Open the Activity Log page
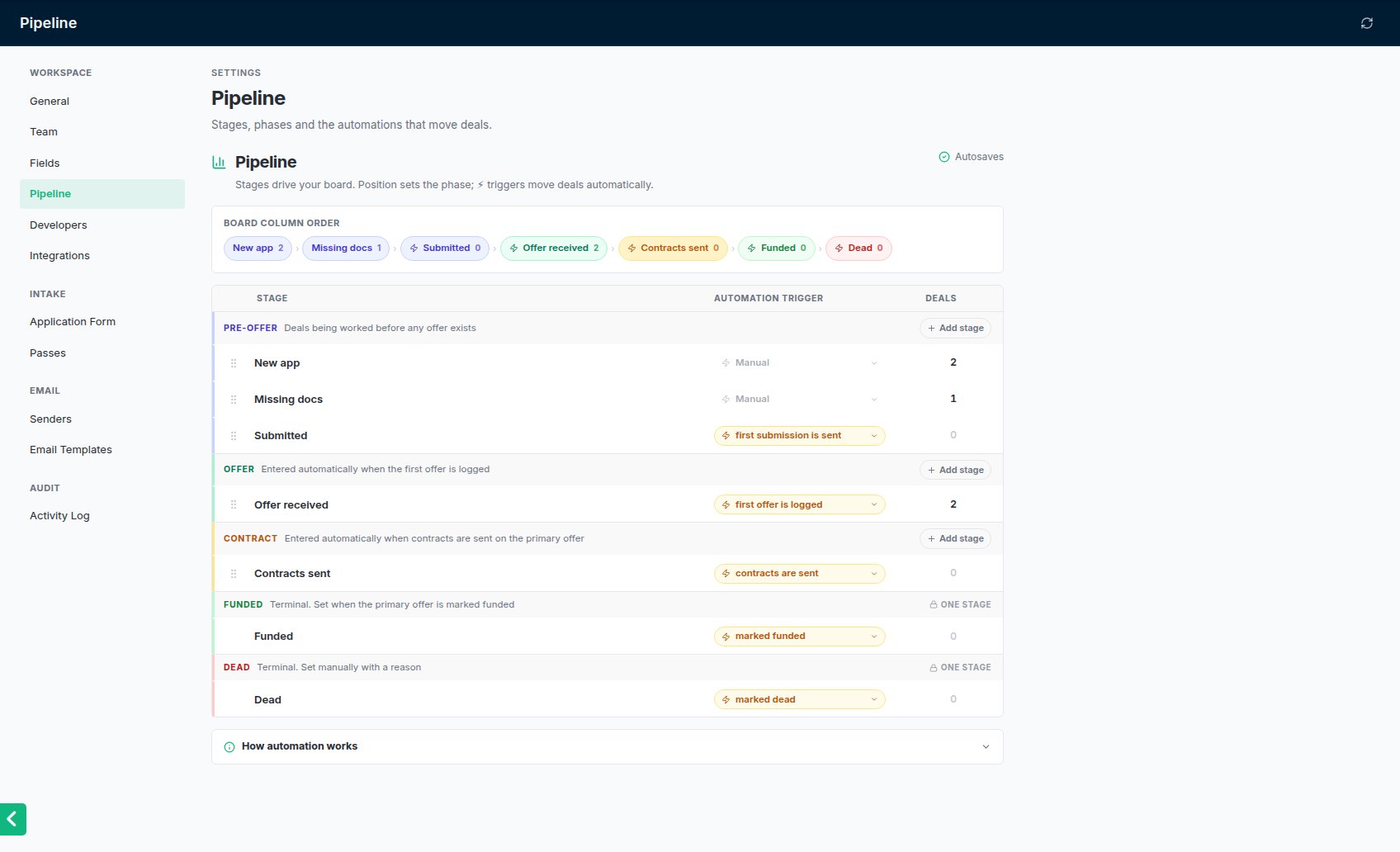Screen dimensions: 1400x852 coord(102,516)
